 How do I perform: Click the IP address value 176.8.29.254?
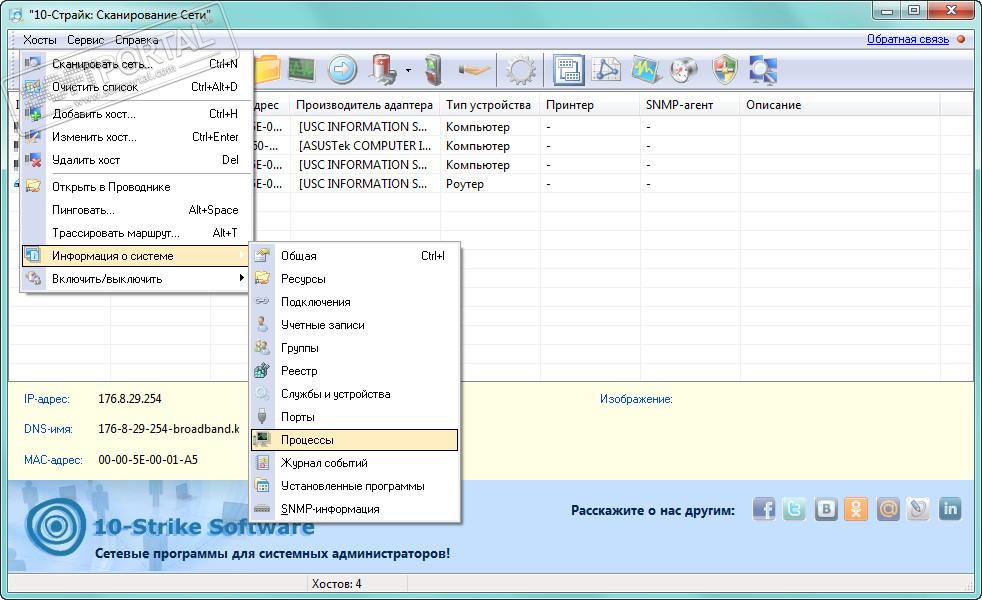[x=130, y=399]
